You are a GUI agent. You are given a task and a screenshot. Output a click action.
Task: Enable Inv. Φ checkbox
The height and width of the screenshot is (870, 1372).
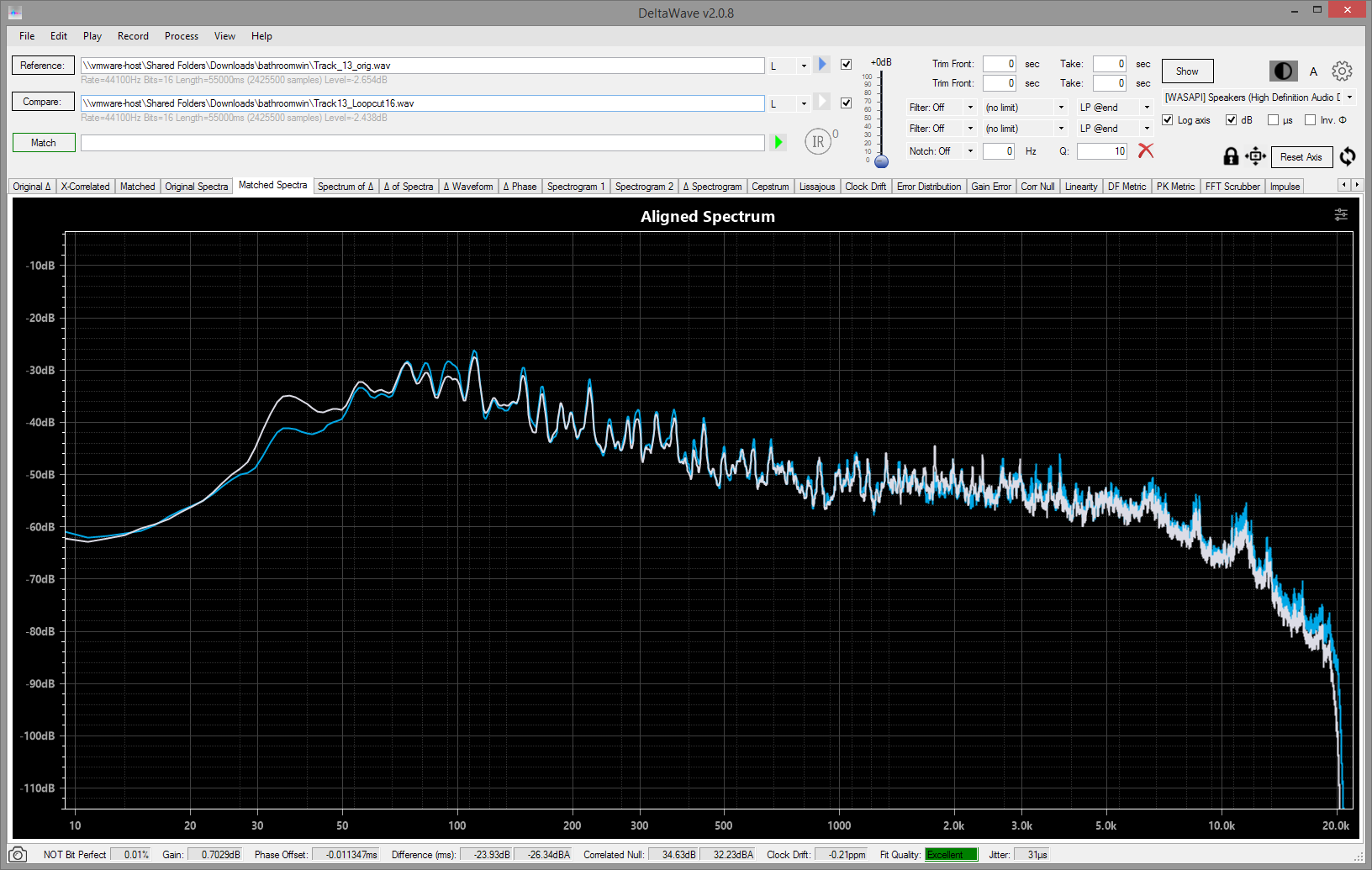click(x=1310, y=119)
